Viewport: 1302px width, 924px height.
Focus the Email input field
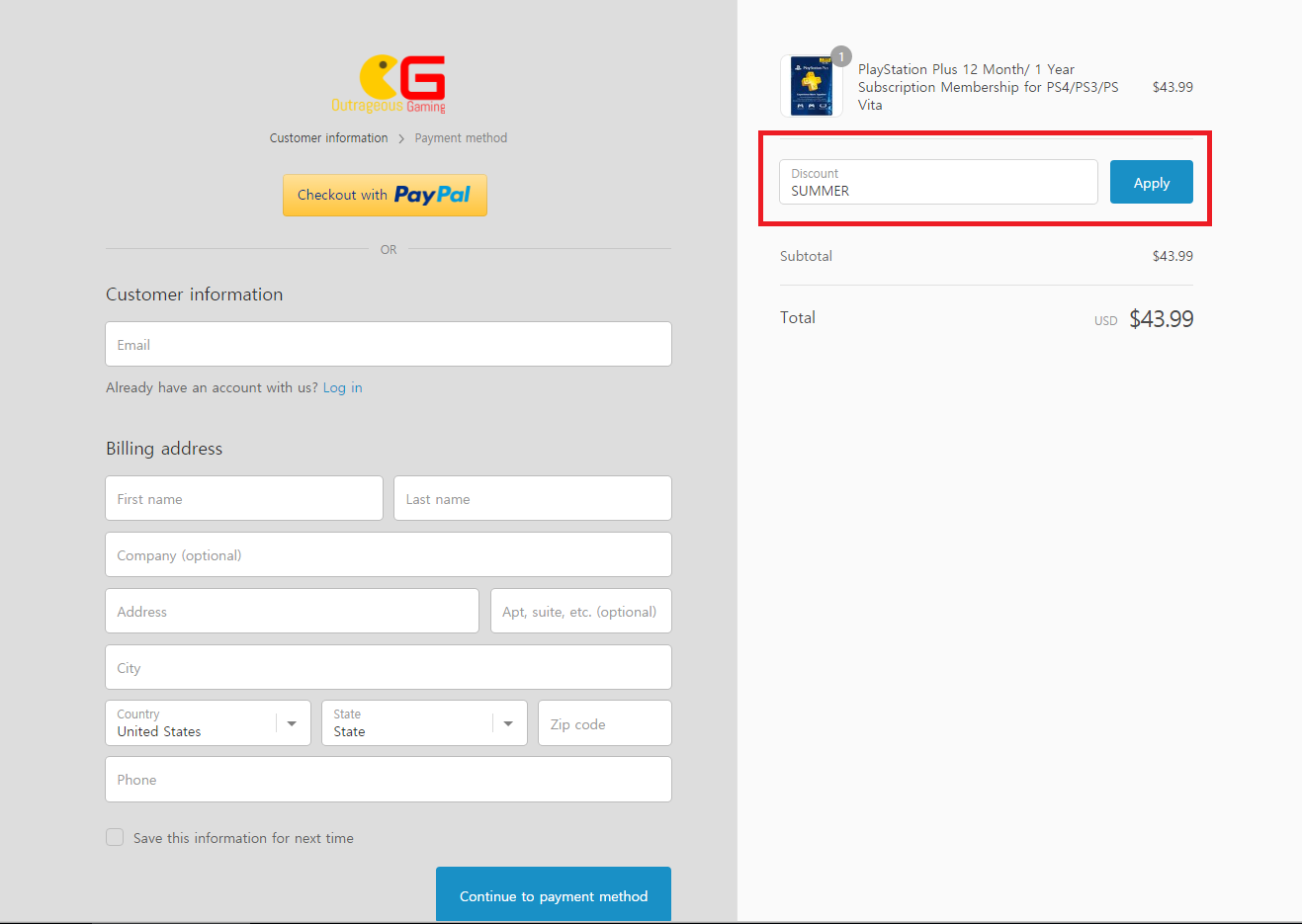(389, 345)
